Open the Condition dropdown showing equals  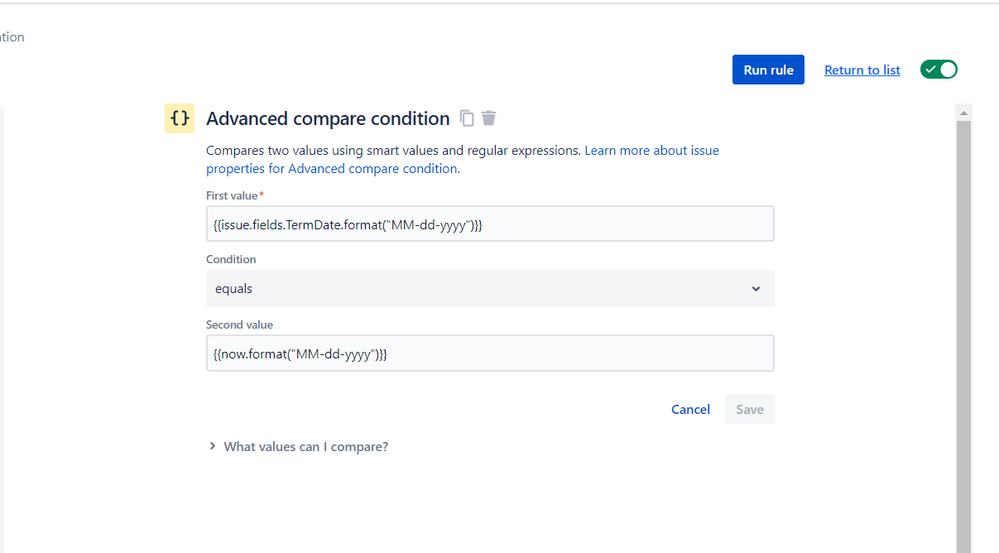(490, 289)
